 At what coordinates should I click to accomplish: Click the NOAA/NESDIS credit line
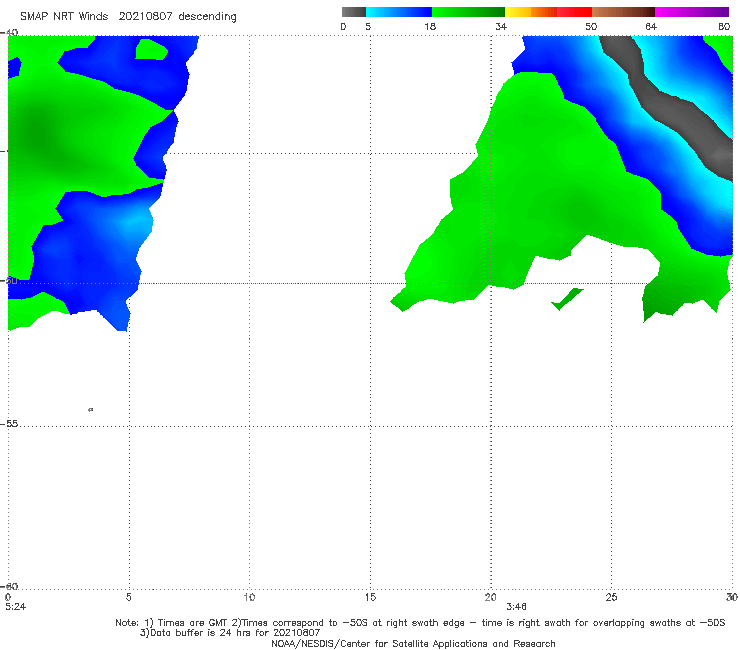[x=413, y=643]
